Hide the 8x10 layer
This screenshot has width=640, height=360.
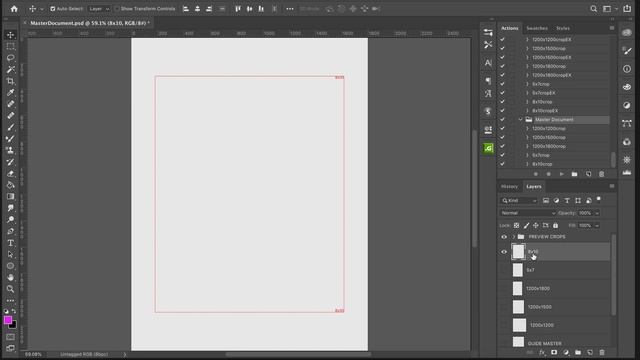click(x=504, y=252)
